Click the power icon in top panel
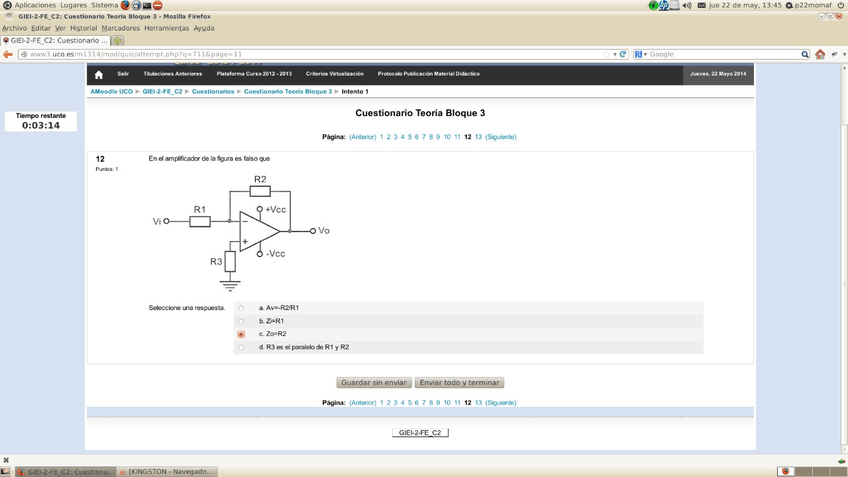The height and width of the screenshot is (477, 848). click(841, 6)
